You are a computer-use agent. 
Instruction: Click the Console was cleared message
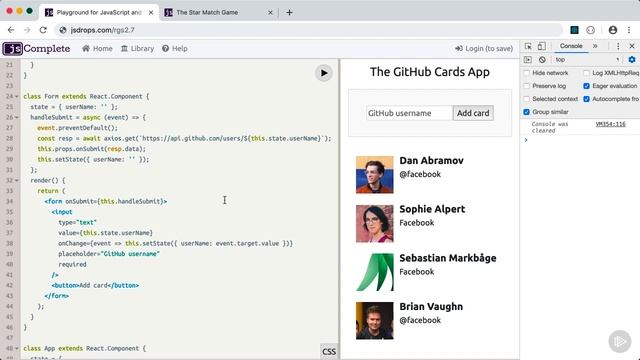tap(550, 127)
